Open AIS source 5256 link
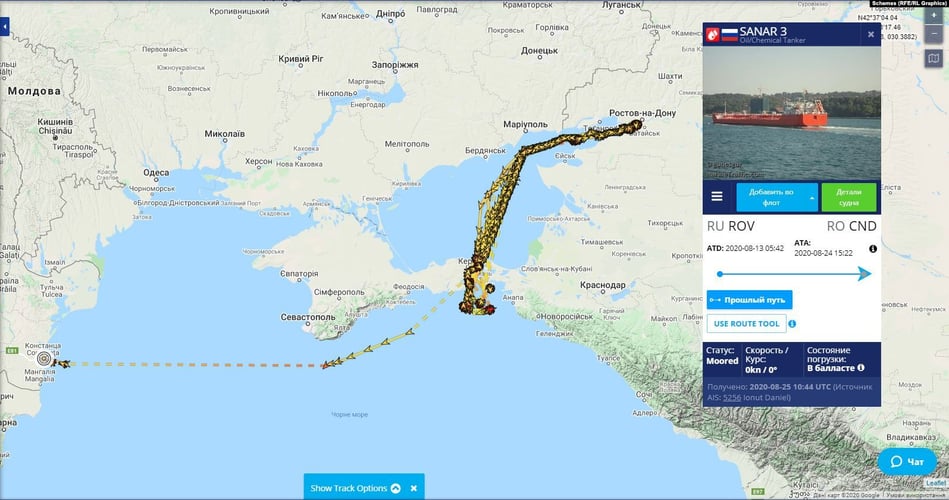Screen dimensions: 949x500 click(731, 398)
